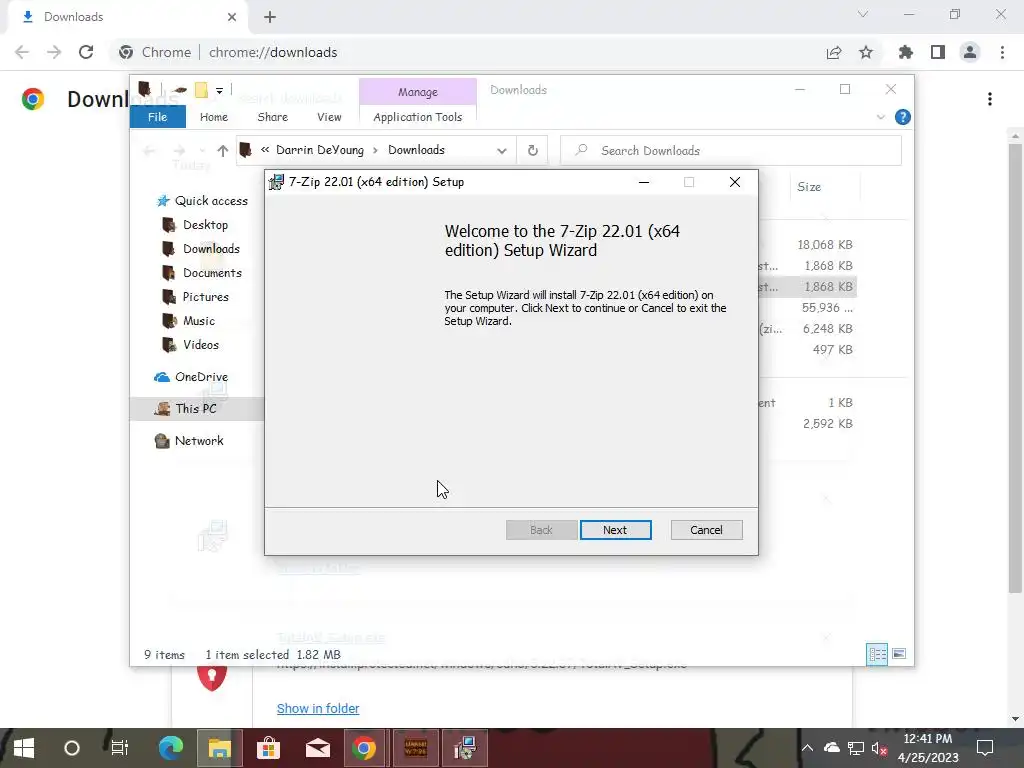
Task: Switch Explorer to large icons view
Action: click(899, 654)
